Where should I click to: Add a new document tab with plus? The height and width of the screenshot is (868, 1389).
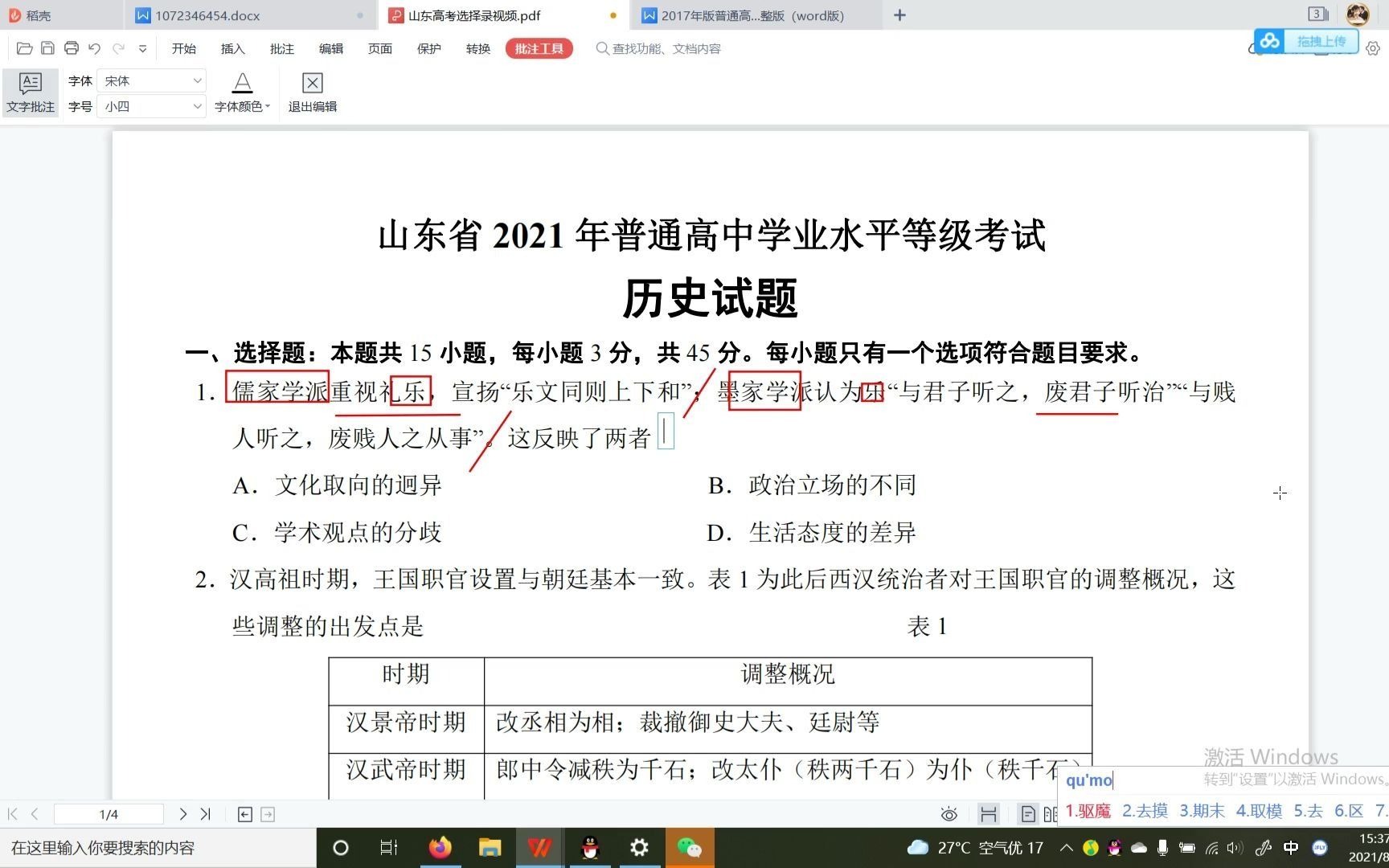pos(899,15)
